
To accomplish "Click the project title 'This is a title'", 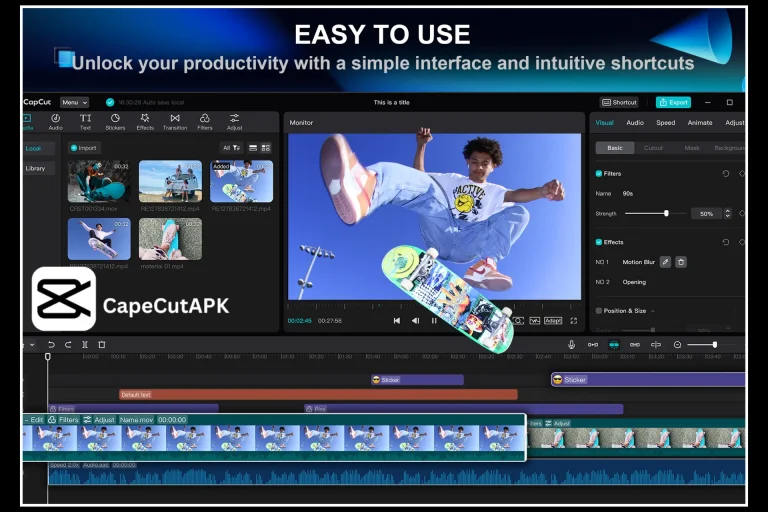I will 391,102.
